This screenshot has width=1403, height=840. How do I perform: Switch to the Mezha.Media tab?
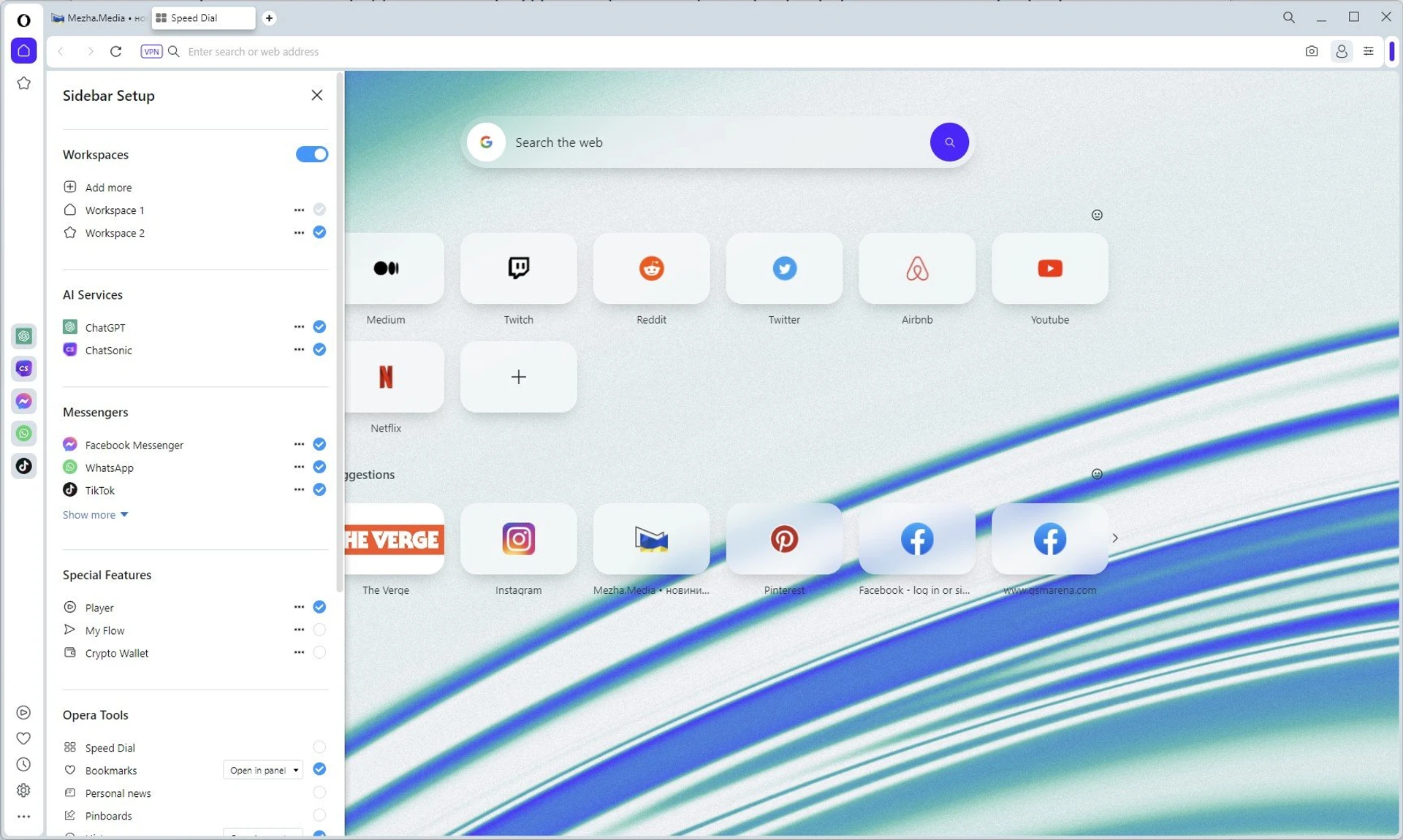(x=98, y=18)
